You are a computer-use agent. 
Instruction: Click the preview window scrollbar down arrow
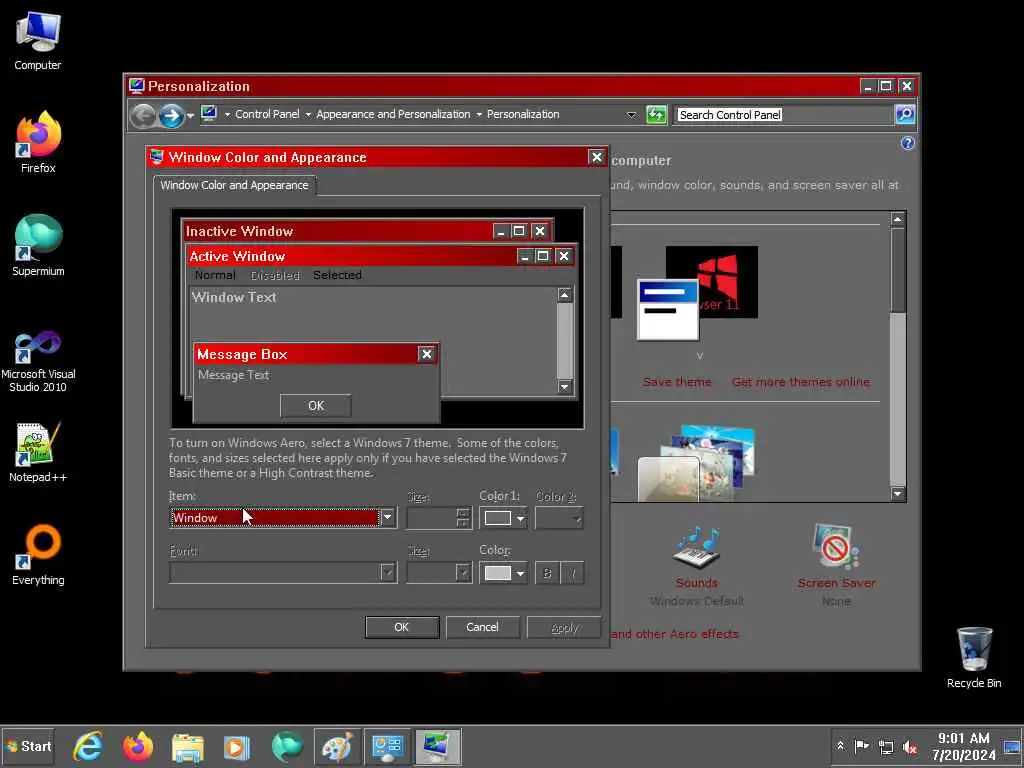tap(565, 387)
